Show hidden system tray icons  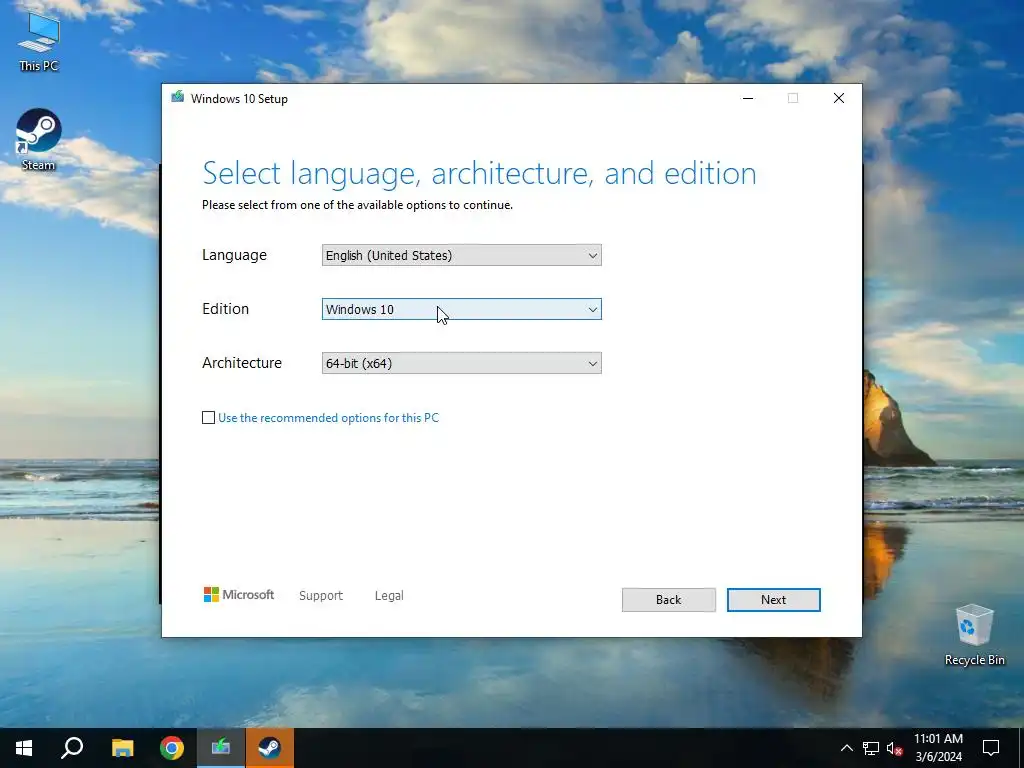point(846,748)
